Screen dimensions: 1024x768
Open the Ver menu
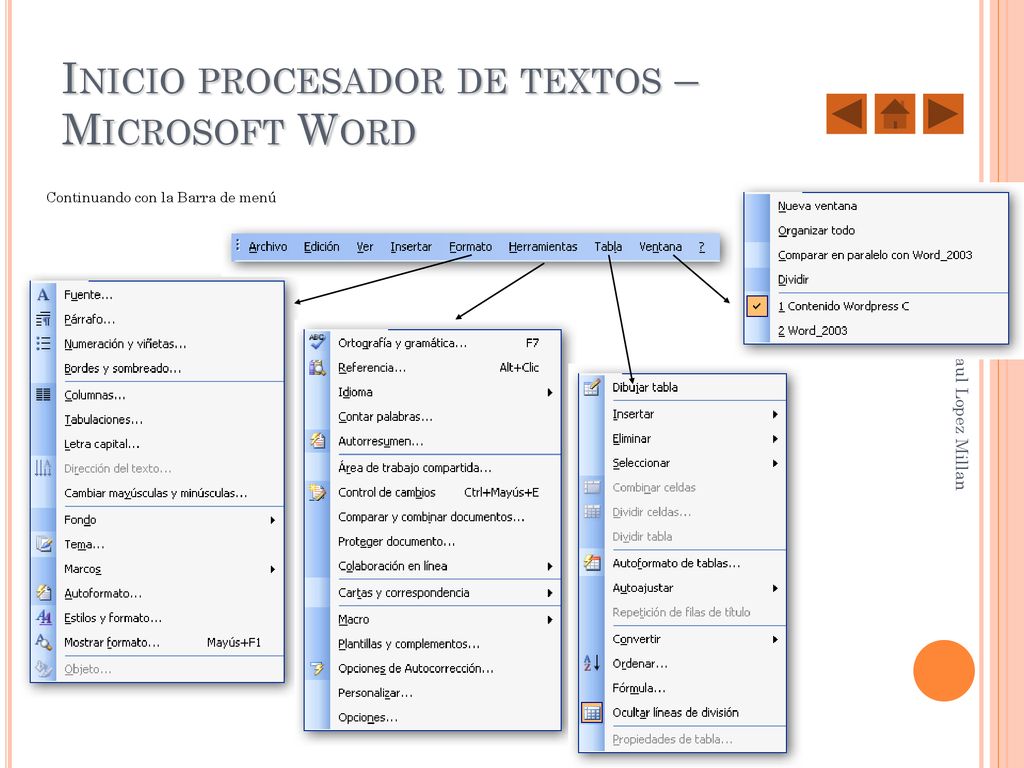pos(364,247)
